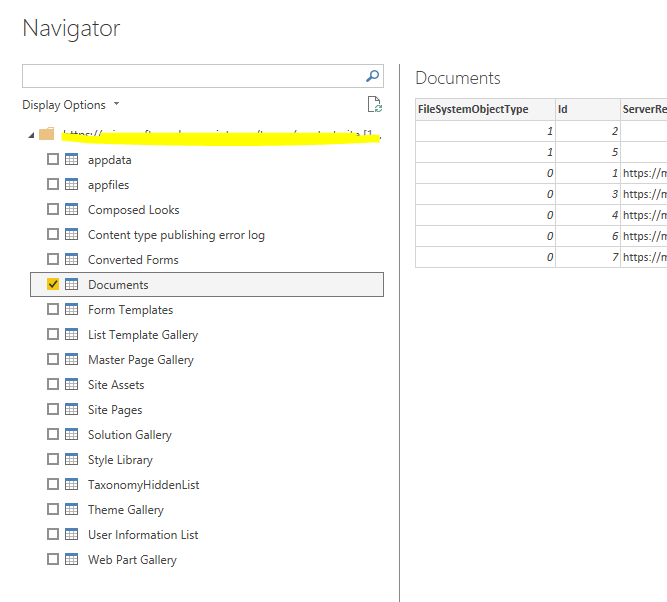
Task: Click the Theme Gallery table icon
Action: 71,509
